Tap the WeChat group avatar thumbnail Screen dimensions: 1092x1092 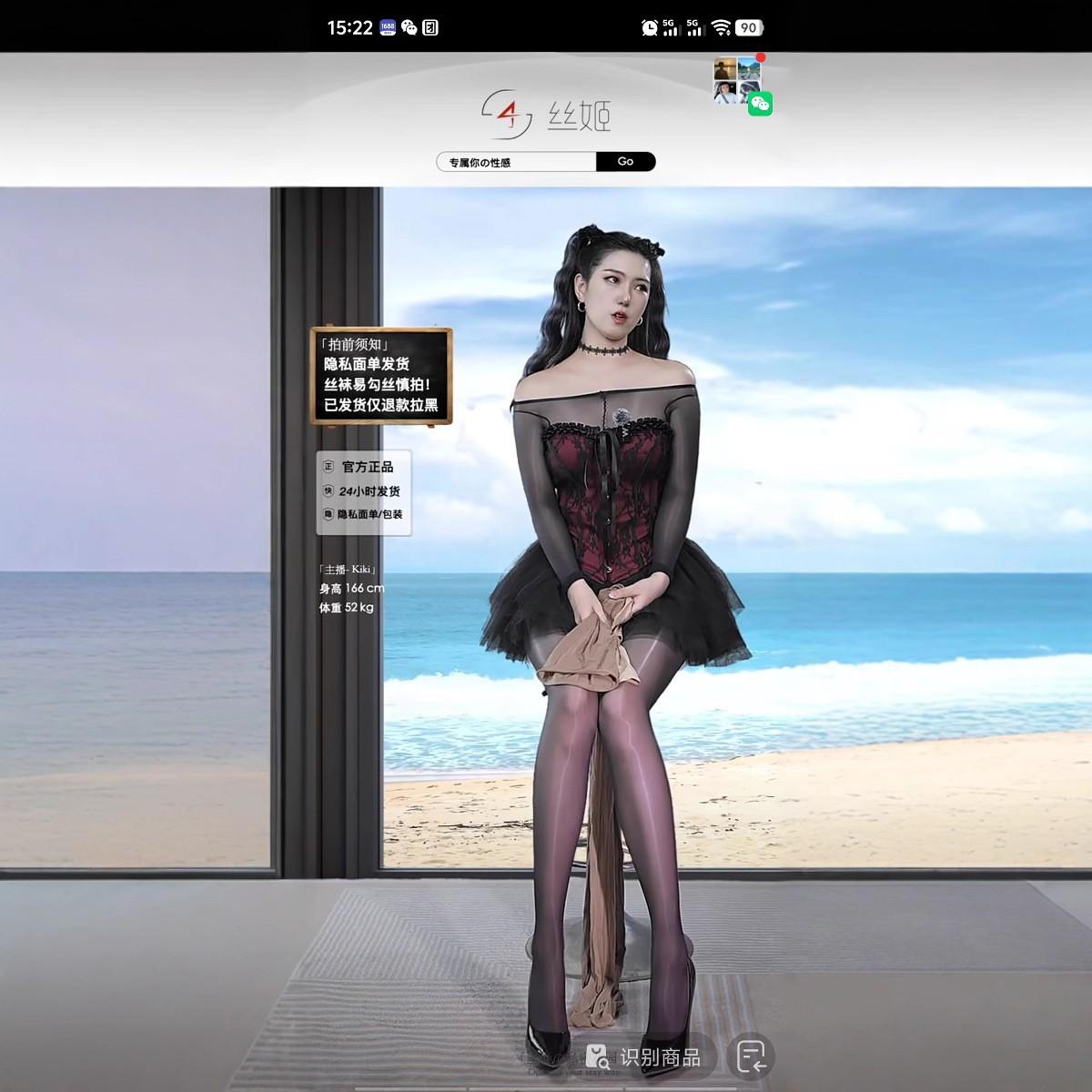click(x=737, y=80)
